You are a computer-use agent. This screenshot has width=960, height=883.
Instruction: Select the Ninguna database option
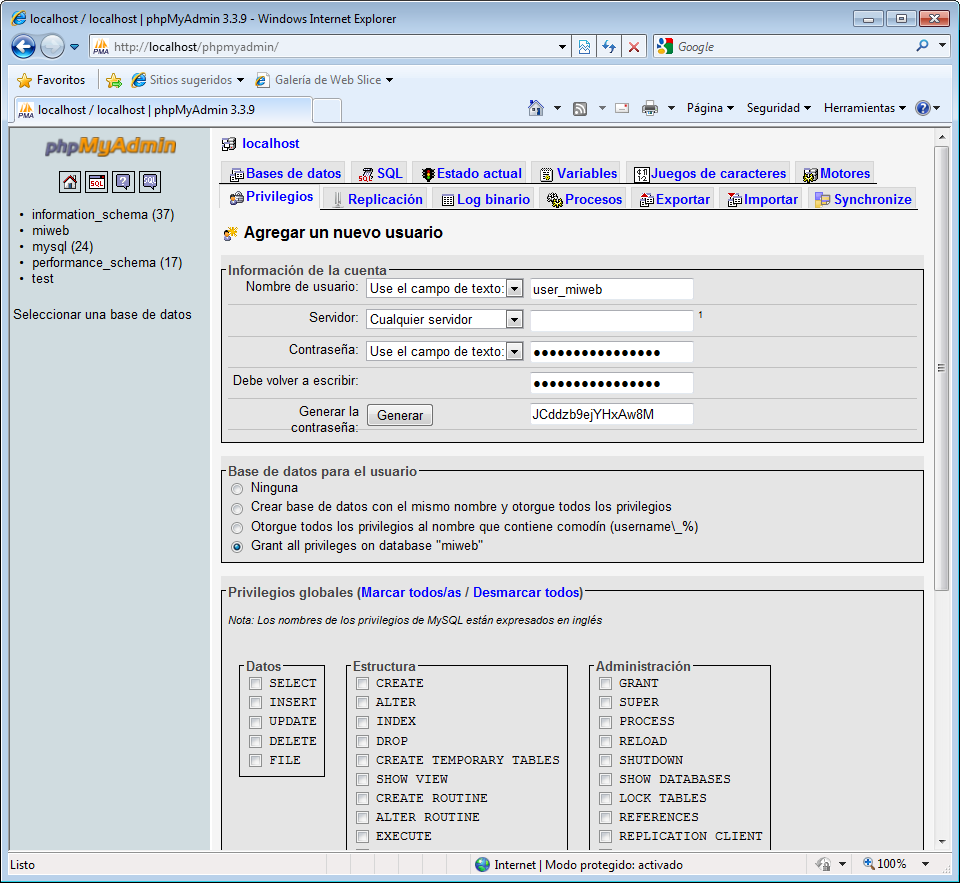pyautogui.click(x=237, y=489)
